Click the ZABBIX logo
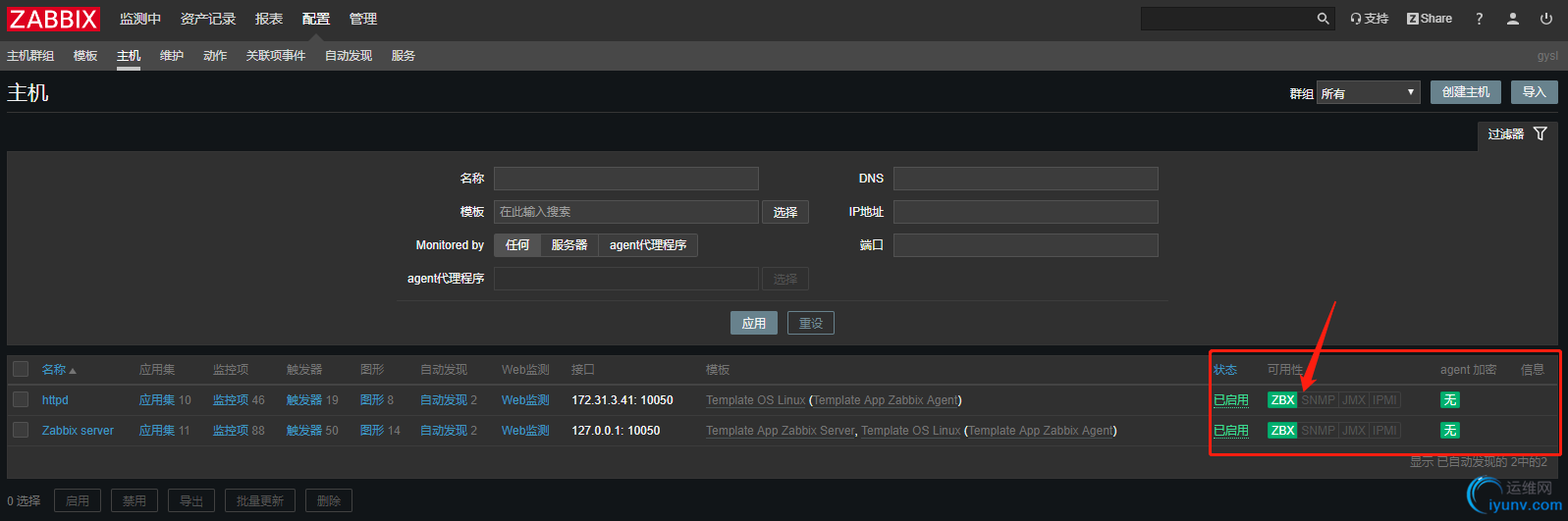The width and height of the screenshot is (1568, 521). tap(54, 19)
